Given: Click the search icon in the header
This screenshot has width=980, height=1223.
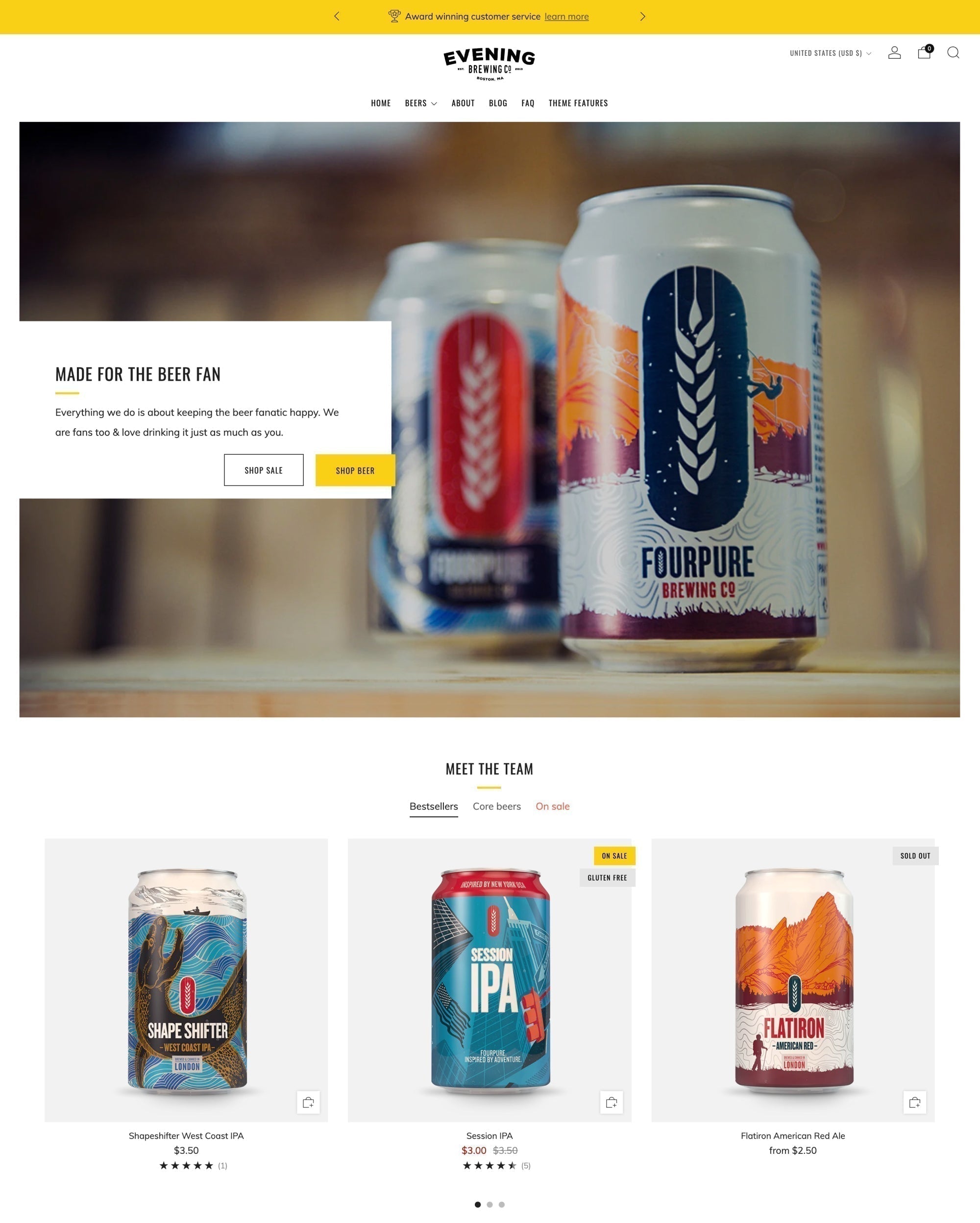Looking at the screenshot, I should pyautogui.click(x=952, y=53).
